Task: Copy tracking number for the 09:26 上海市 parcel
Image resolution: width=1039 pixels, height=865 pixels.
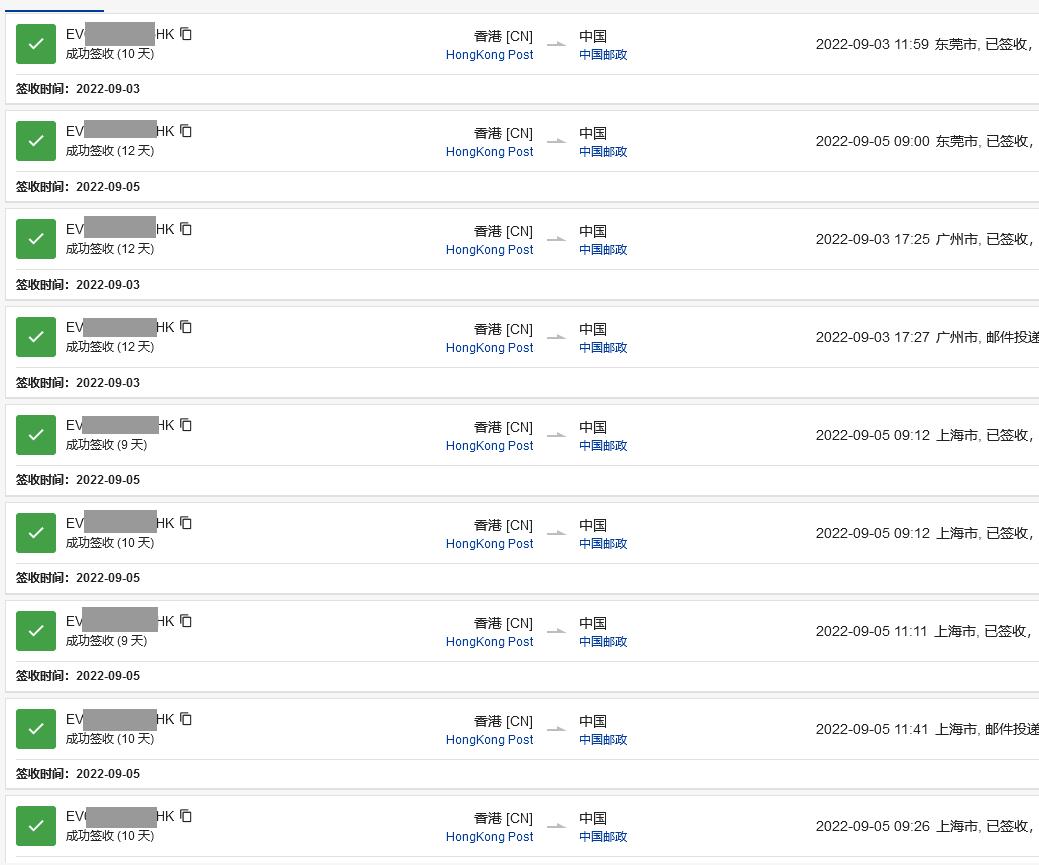Action: click(x=186, y=816)
